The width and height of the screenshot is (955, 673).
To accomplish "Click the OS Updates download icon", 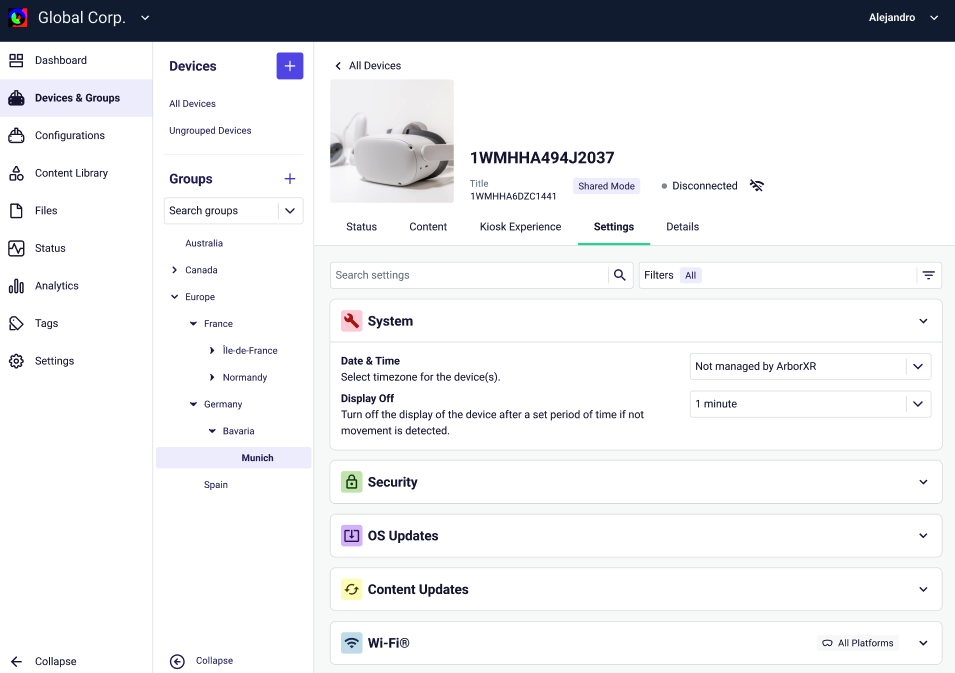I will tap(351, 536).
